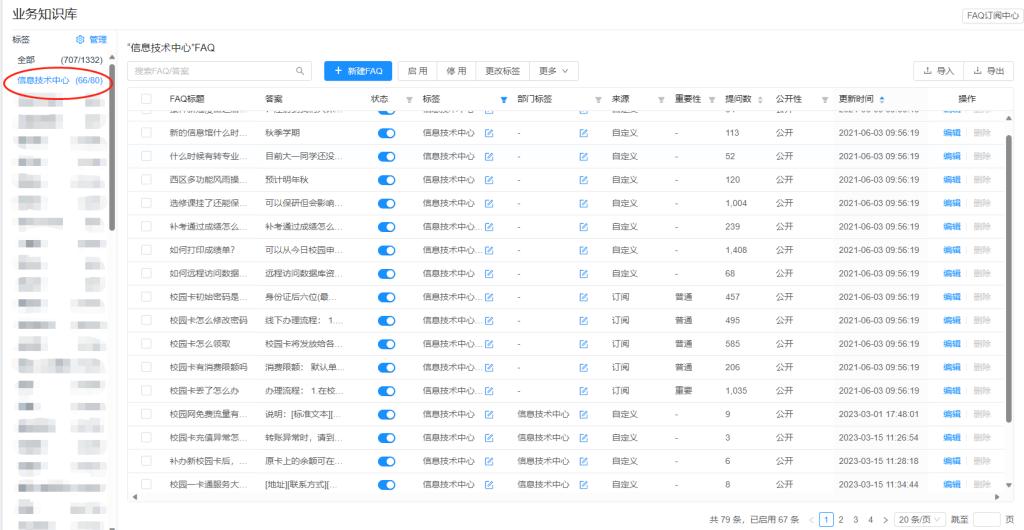This screenshot has width=1024, height=530.
Task: Open the 20条/页 page size dropdown
Action: click(917, 520)
